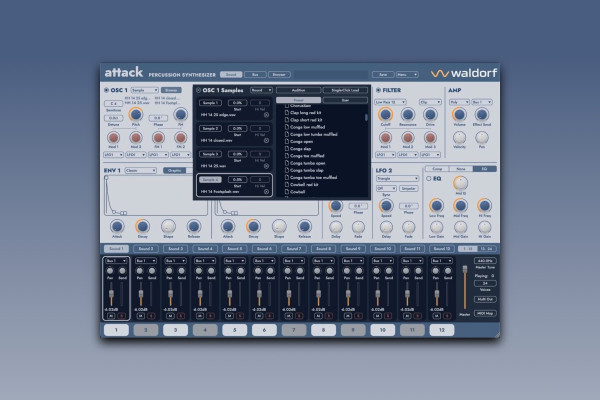Image resolution: width=600 pixels, height=400 pixels.
Task: Select the 'Cowbell red kit' sample file
Action: [302, 184]
